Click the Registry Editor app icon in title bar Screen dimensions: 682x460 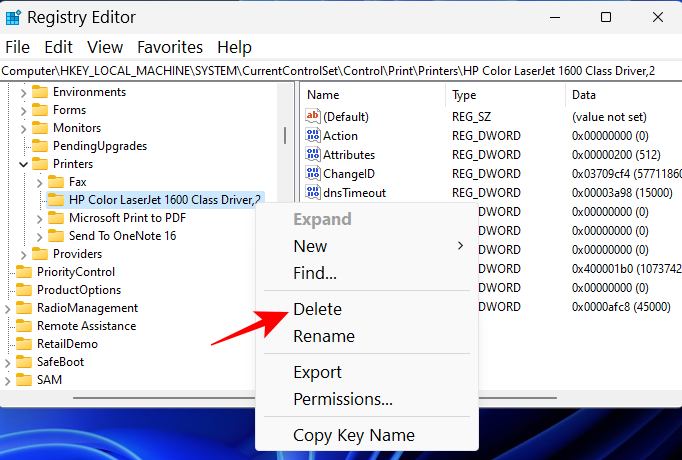pos(14,17)
